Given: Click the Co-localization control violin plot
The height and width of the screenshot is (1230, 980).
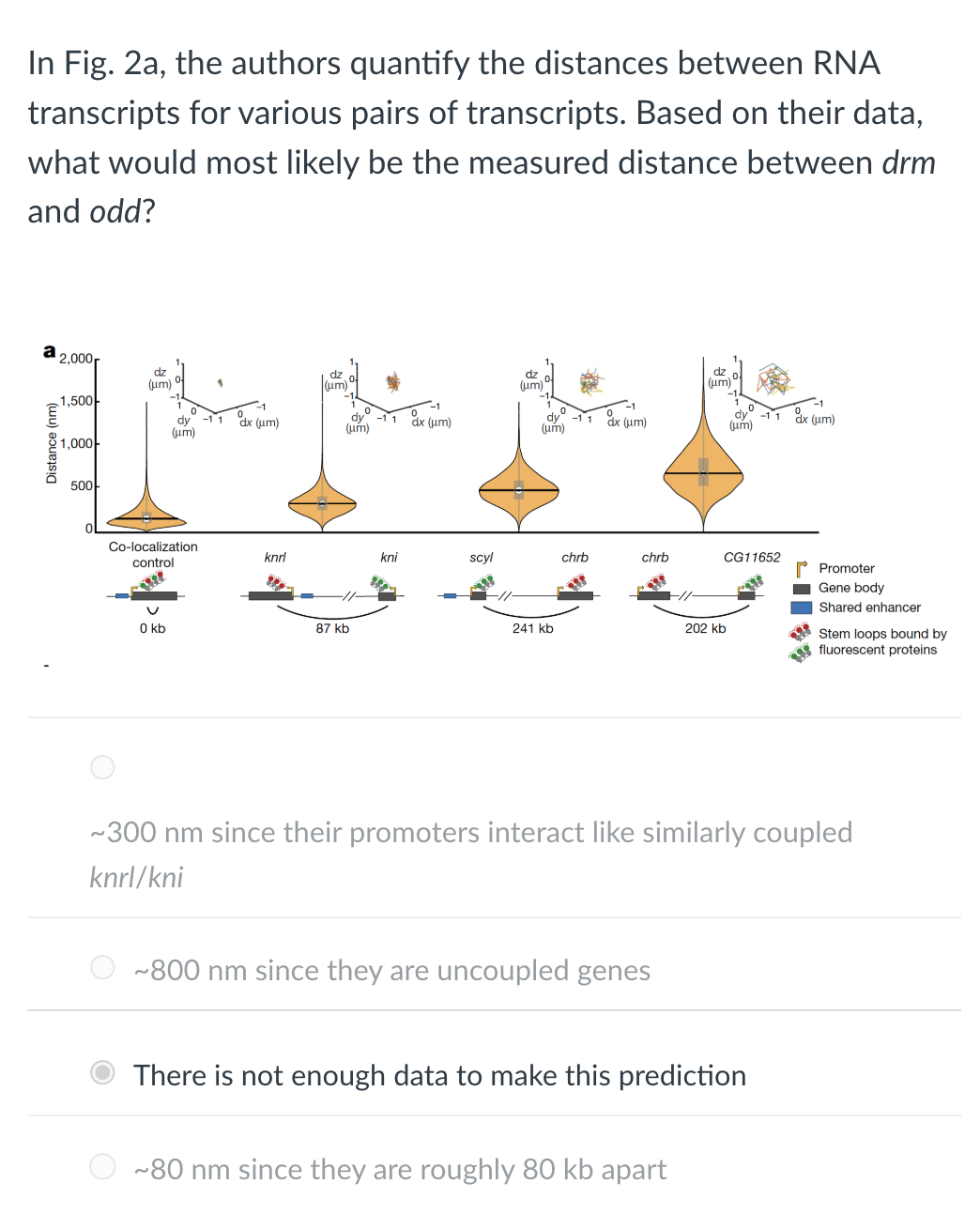Looking at the screenshot, I should pos(147,518).
